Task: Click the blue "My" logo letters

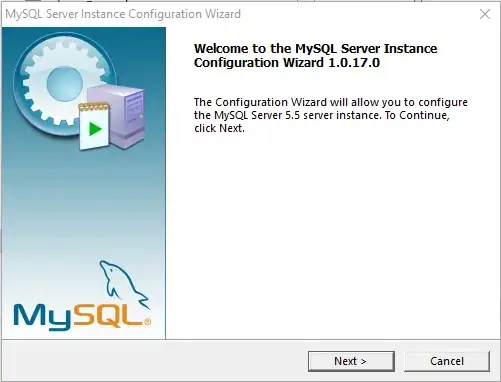Action: [x=43, y=317]
